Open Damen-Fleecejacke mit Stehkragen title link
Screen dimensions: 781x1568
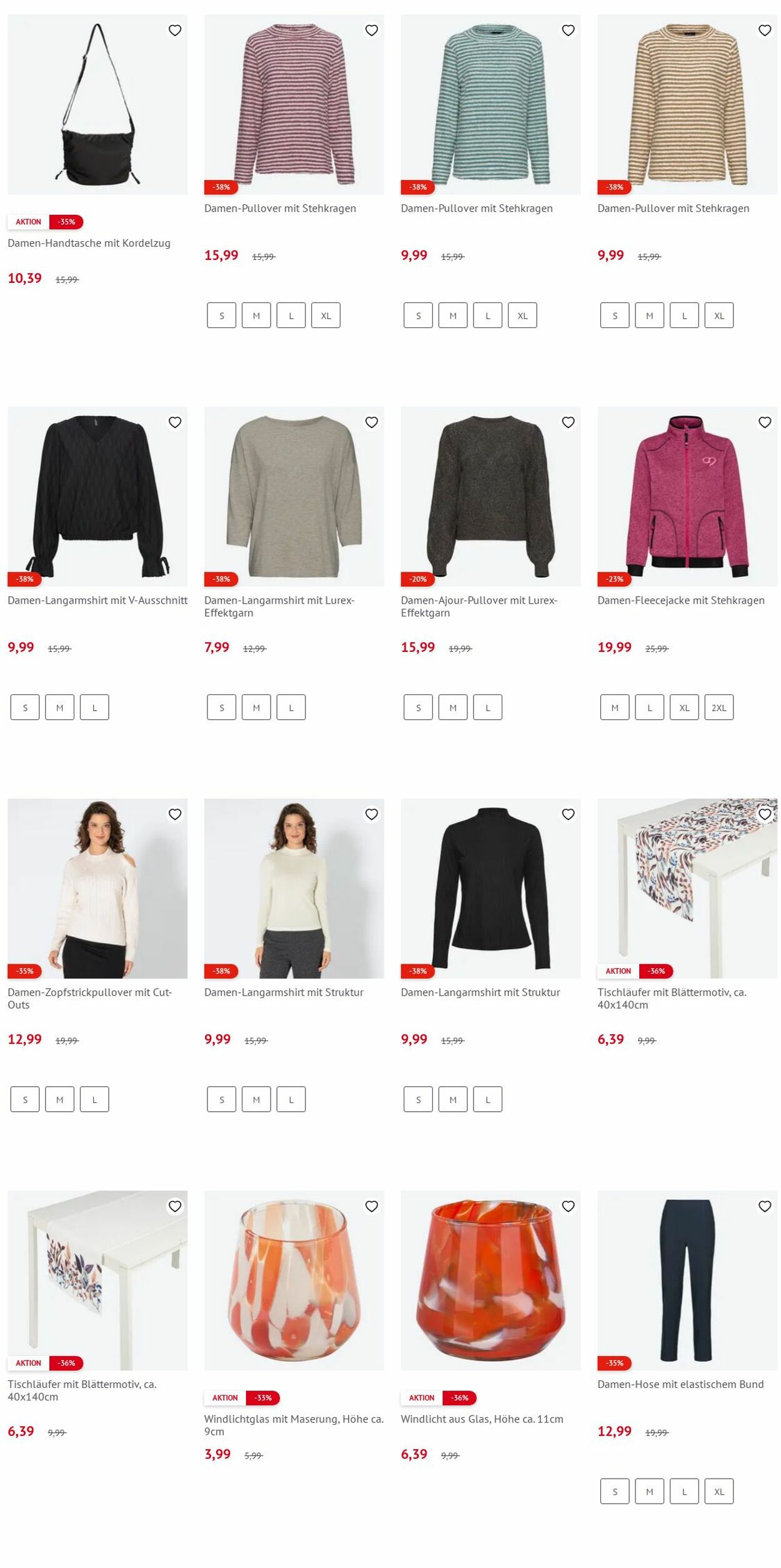[x=681, y=601]
